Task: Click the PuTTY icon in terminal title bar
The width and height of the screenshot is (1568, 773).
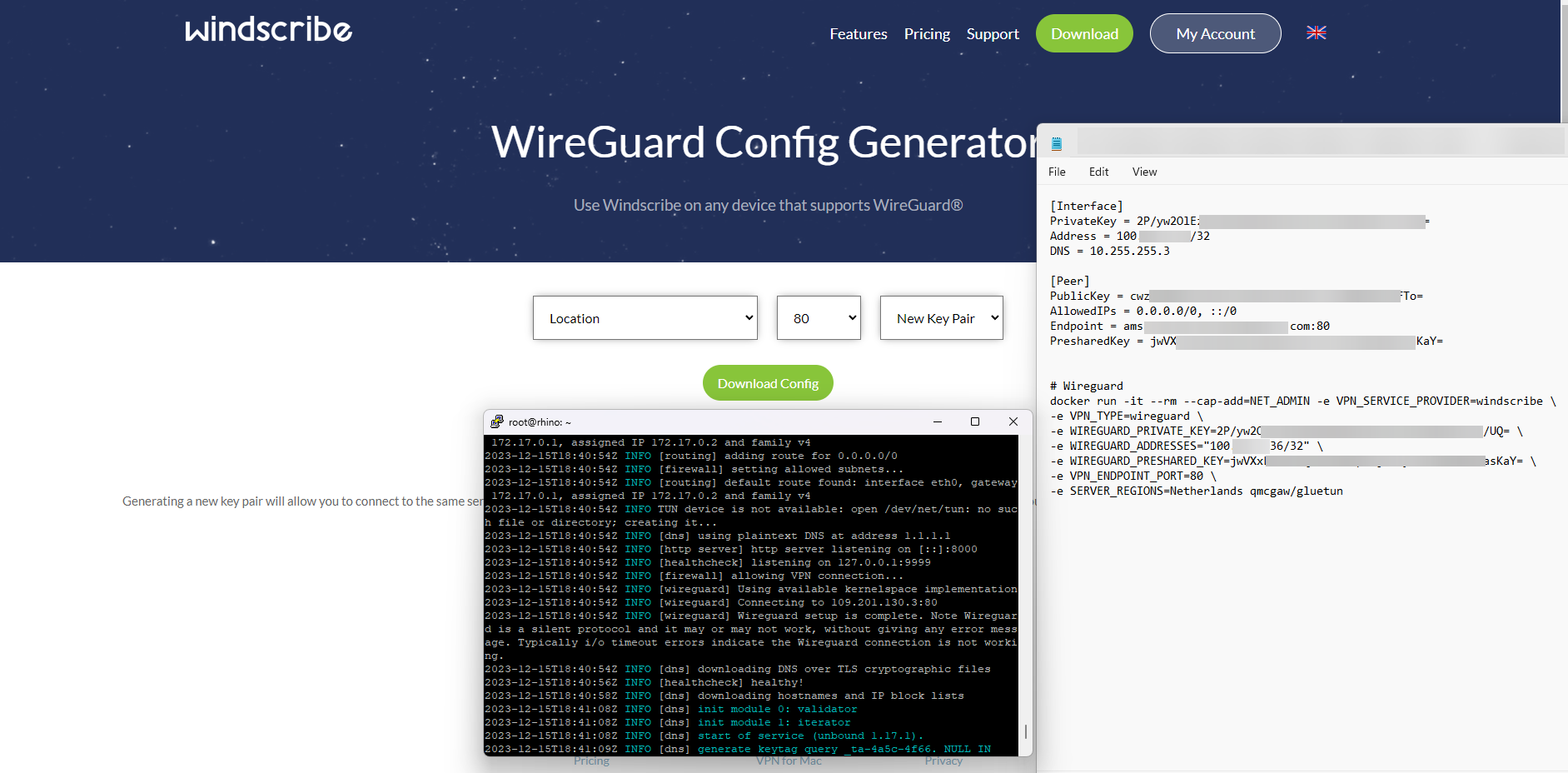Action: pyautogui.click(x=497, y=421)
